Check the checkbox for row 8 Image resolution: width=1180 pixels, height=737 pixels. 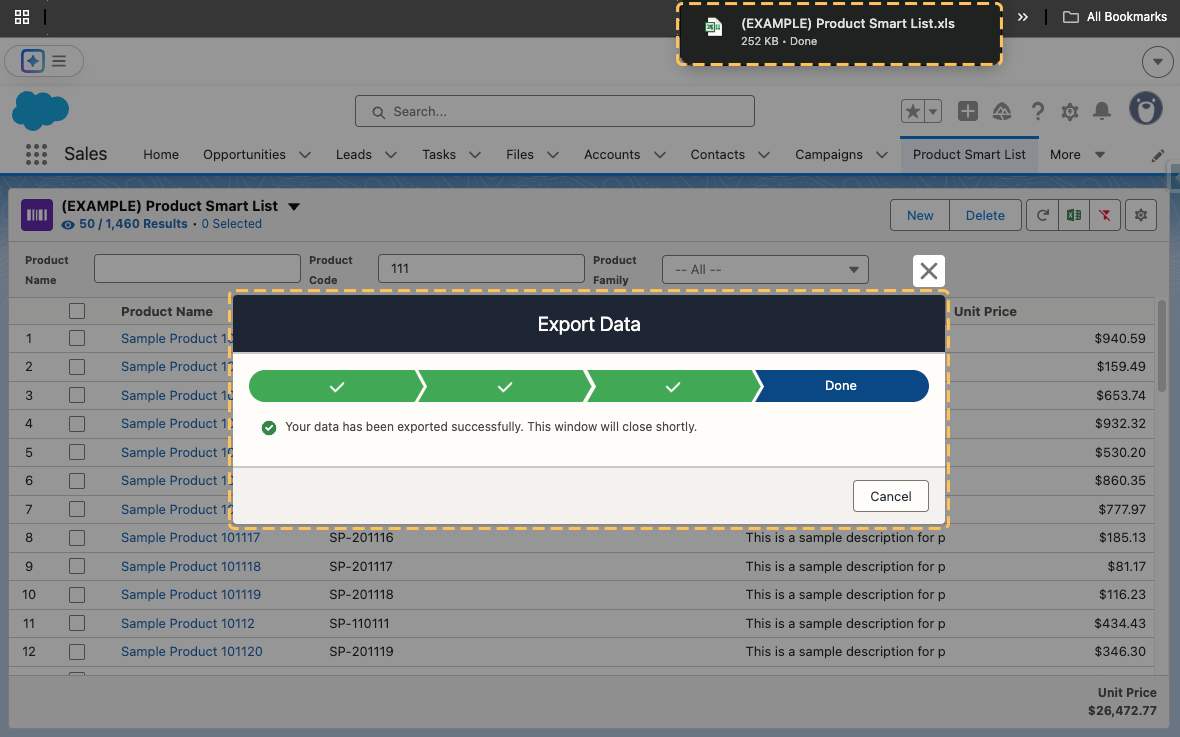coord(77,538)
